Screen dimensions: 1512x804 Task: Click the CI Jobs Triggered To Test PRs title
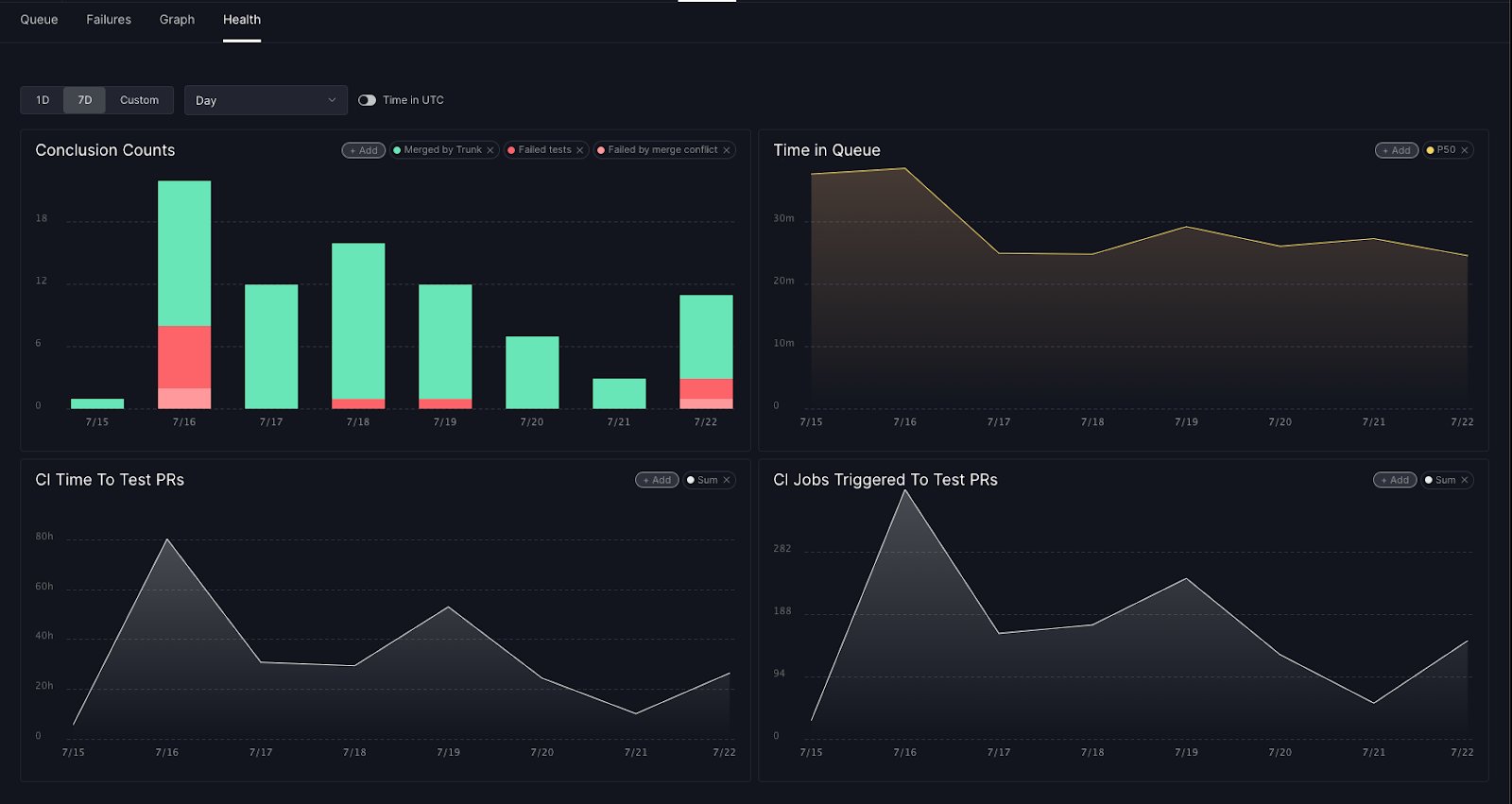point(885,480)
